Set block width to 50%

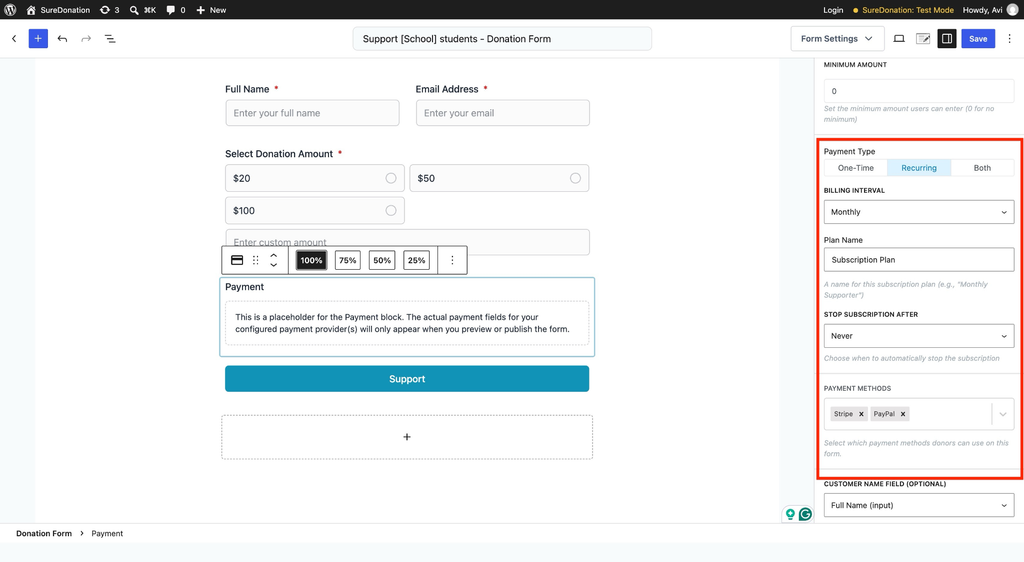[382, 260]
